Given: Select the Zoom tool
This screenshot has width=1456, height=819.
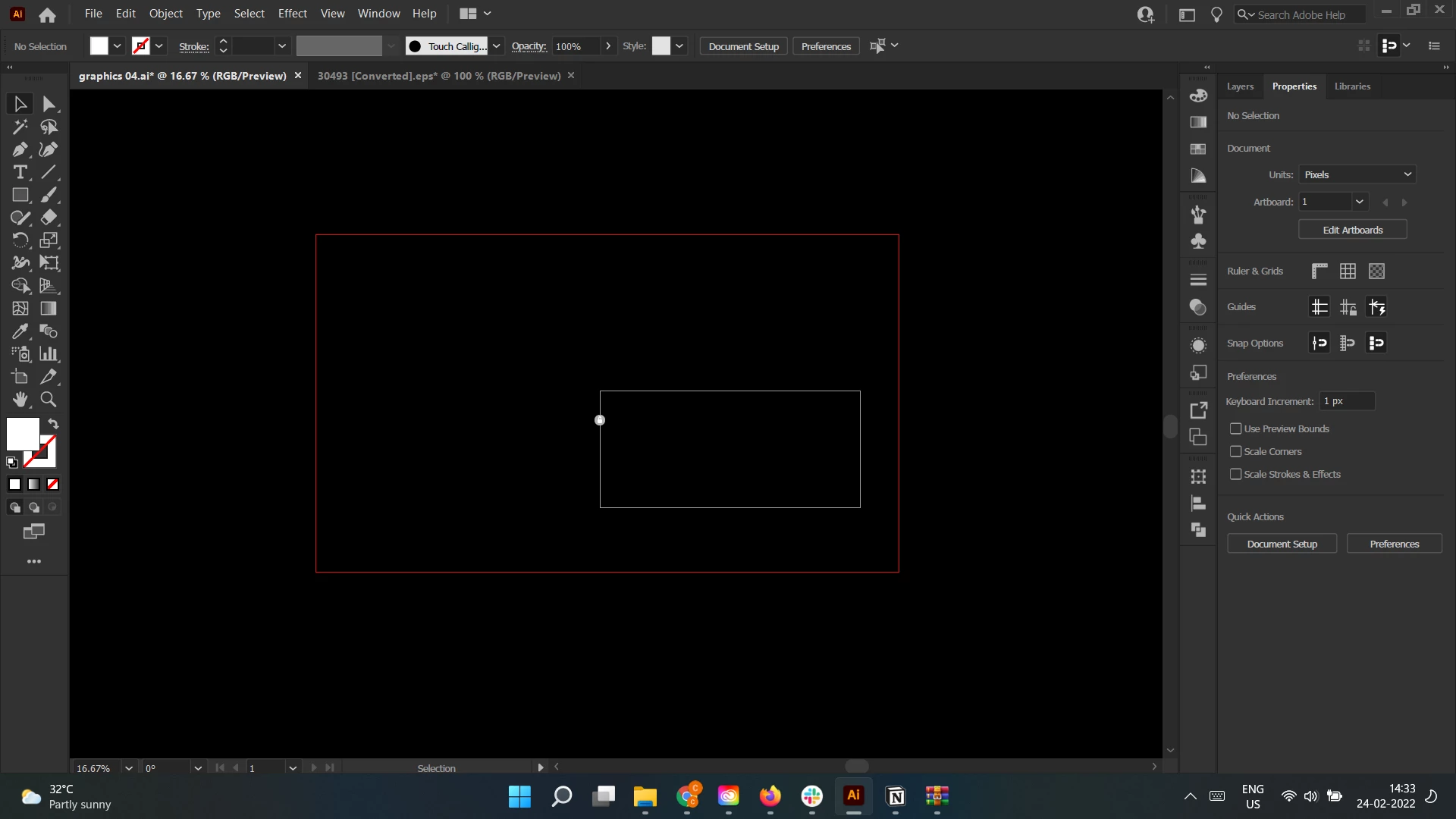Looking at the screenshot, I should coord(49,400).
